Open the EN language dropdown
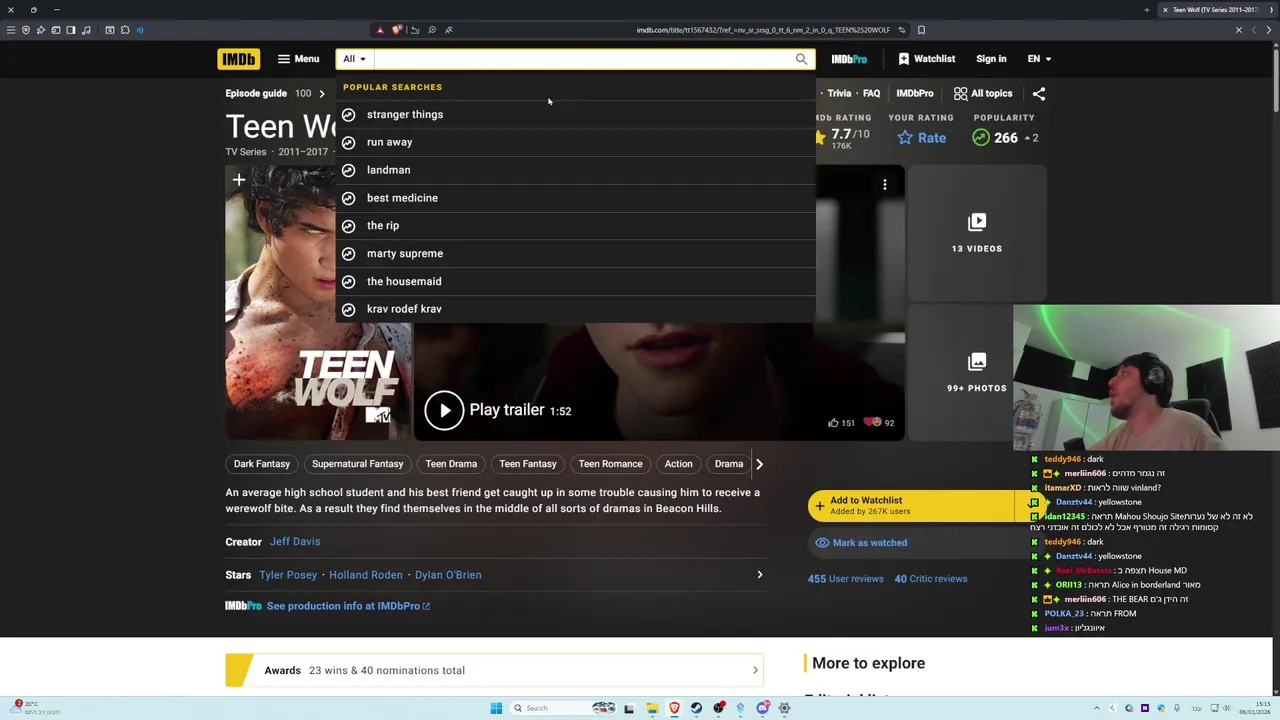Image resolution: width=1280 pixels, height=720 pixels. (x=1039, y=59)
